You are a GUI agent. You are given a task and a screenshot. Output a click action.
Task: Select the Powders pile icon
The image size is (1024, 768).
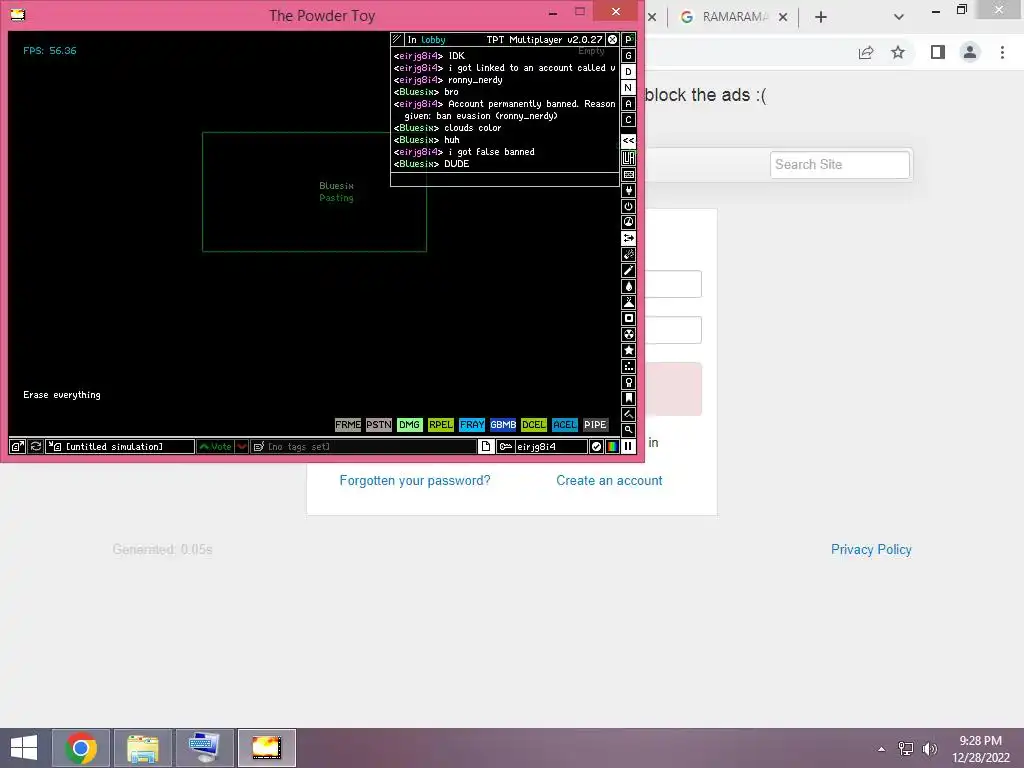click(628, 302)
